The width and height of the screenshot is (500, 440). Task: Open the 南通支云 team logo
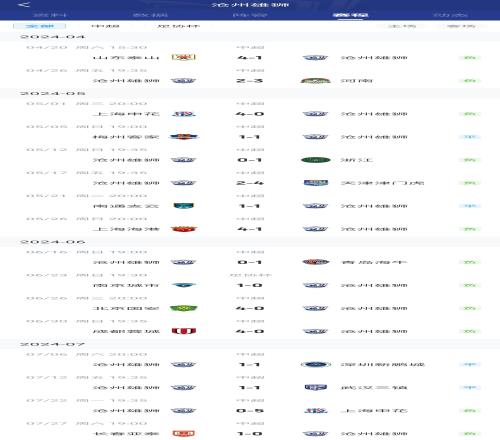[183, 206]
